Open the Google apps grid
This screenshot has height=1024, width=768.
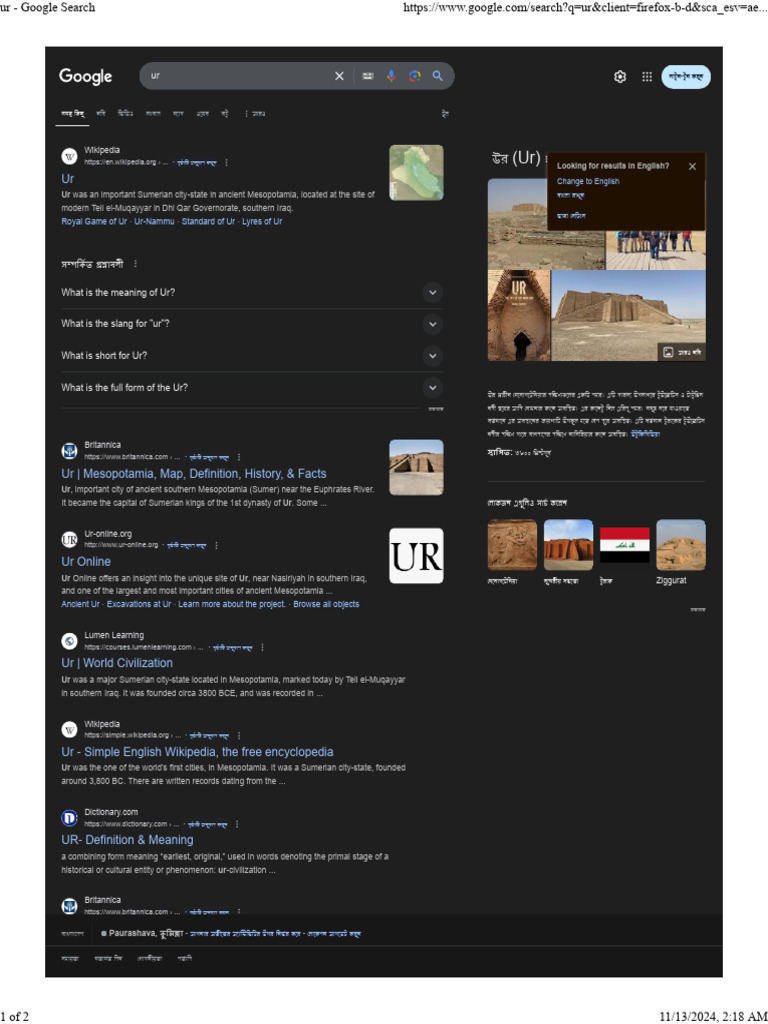pos(647,76)
